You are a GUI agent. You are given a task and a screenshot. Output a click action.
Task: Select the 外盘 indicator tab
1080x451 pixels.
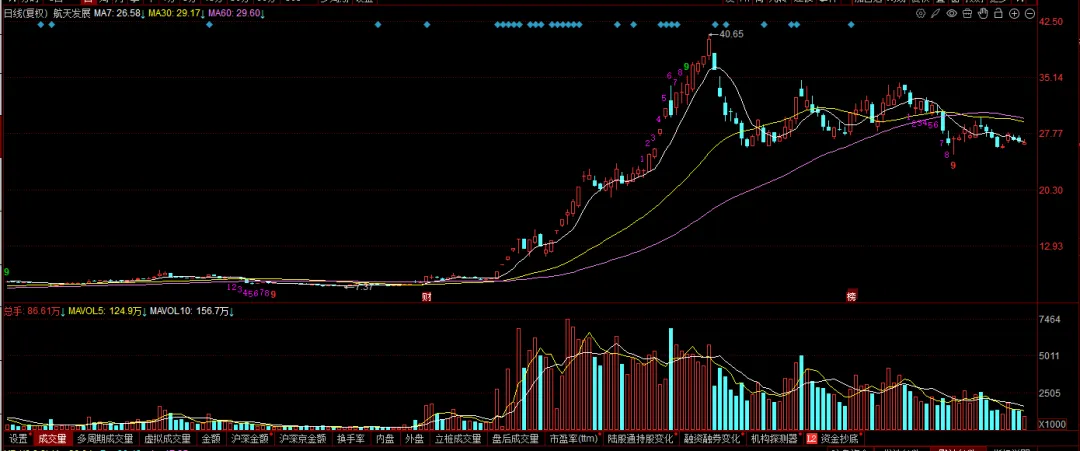415,439
